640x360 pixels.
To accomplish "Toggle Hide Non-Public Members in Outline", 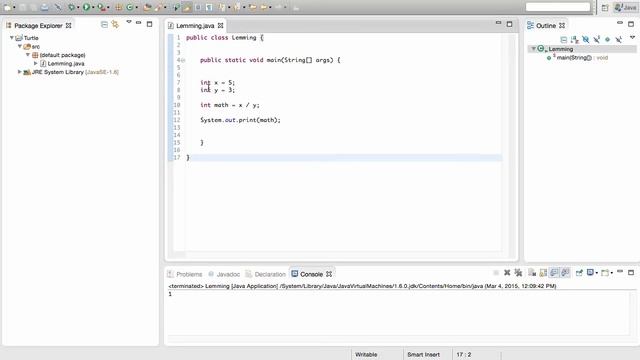I will tap(608, 40).
